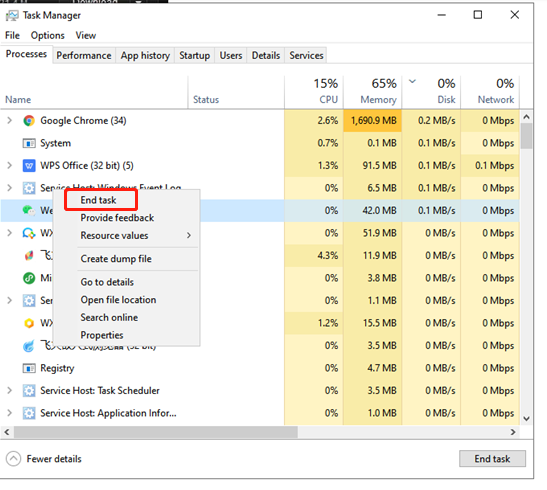
Task: Switch to the Services tab
Action: [x=306, y=56]
